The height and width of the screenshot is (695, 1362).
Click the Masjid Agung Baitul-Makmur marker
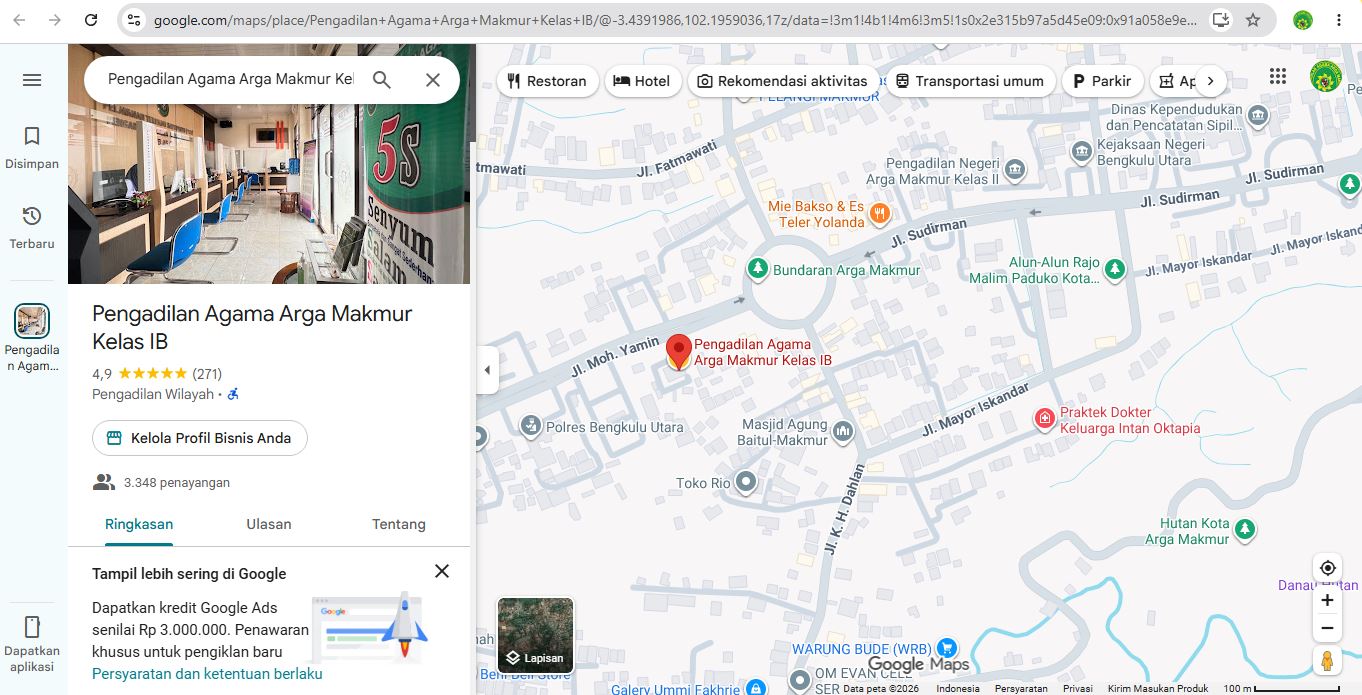click(x=843, y=431)
